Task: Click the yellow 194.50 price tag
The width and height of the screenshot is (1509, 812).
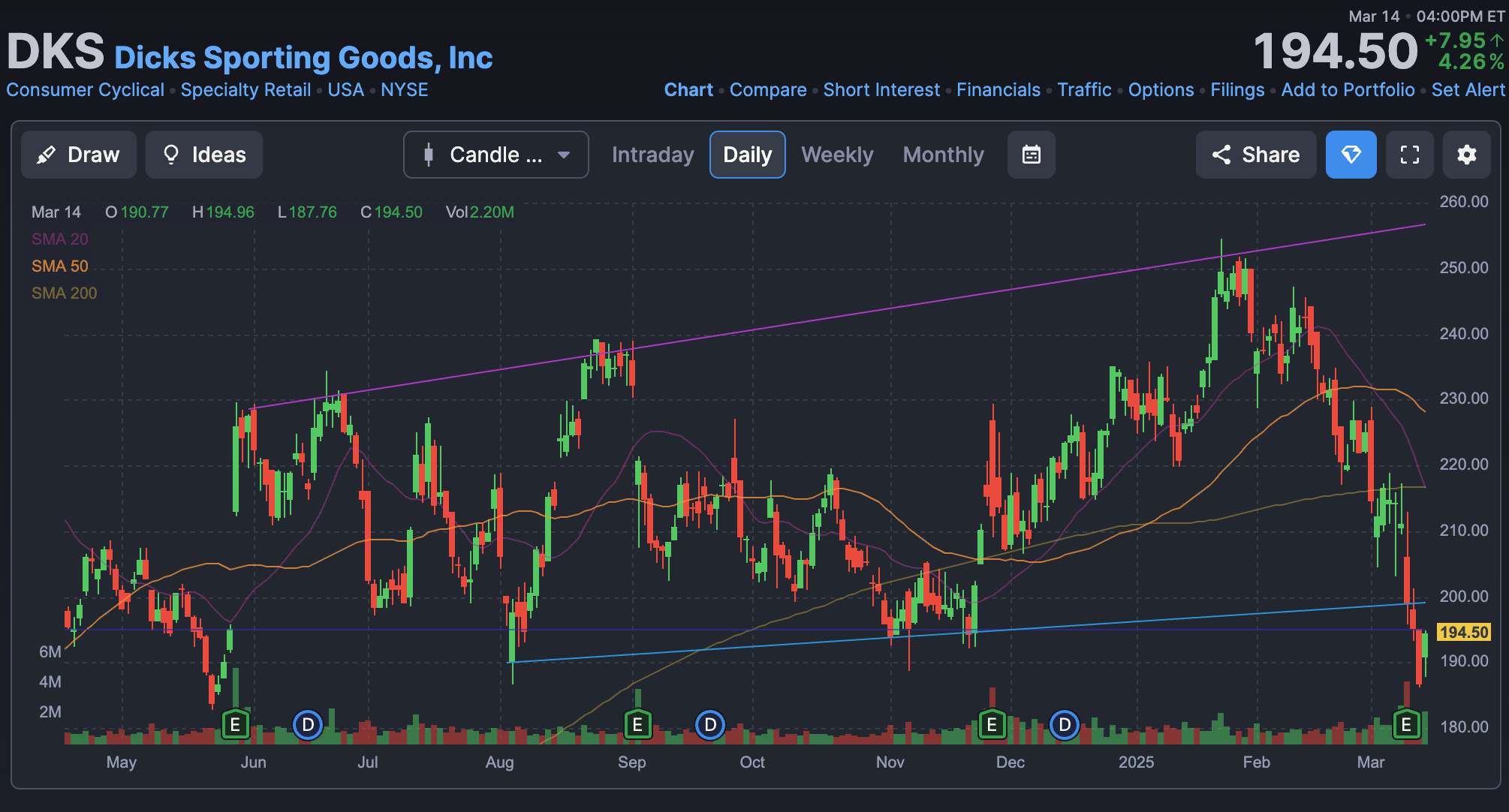Action: pyautogui.click(x=1463, y=632)
